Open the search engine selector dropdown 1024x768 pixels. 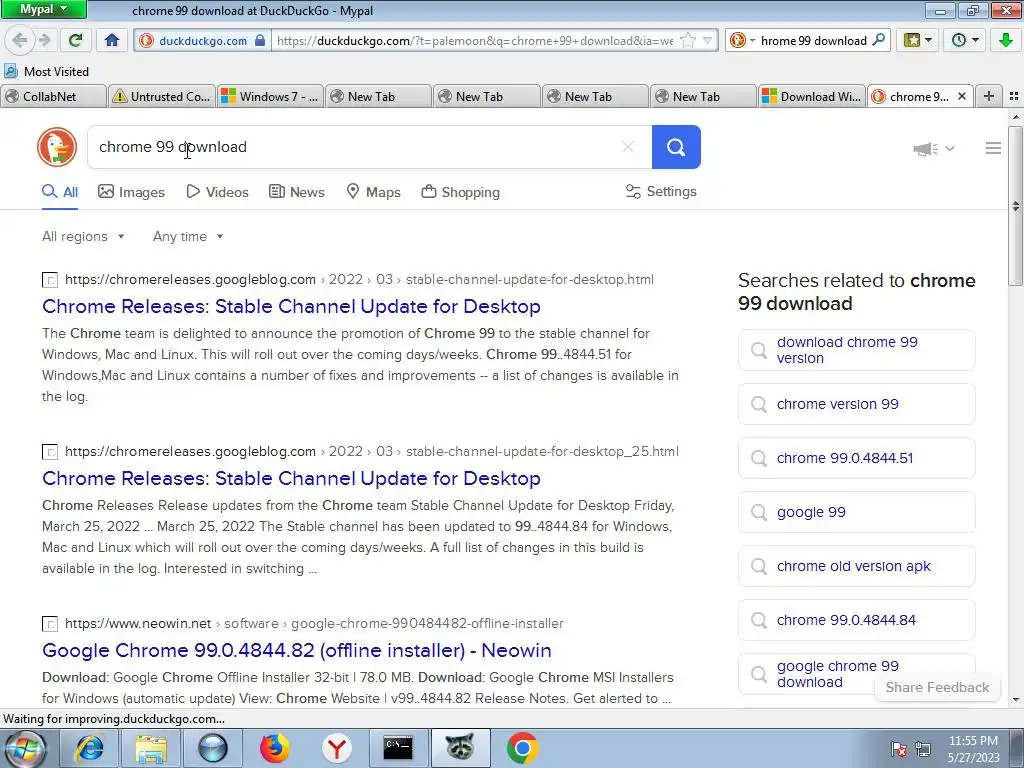pyautogui.click(x=742, y=40)
